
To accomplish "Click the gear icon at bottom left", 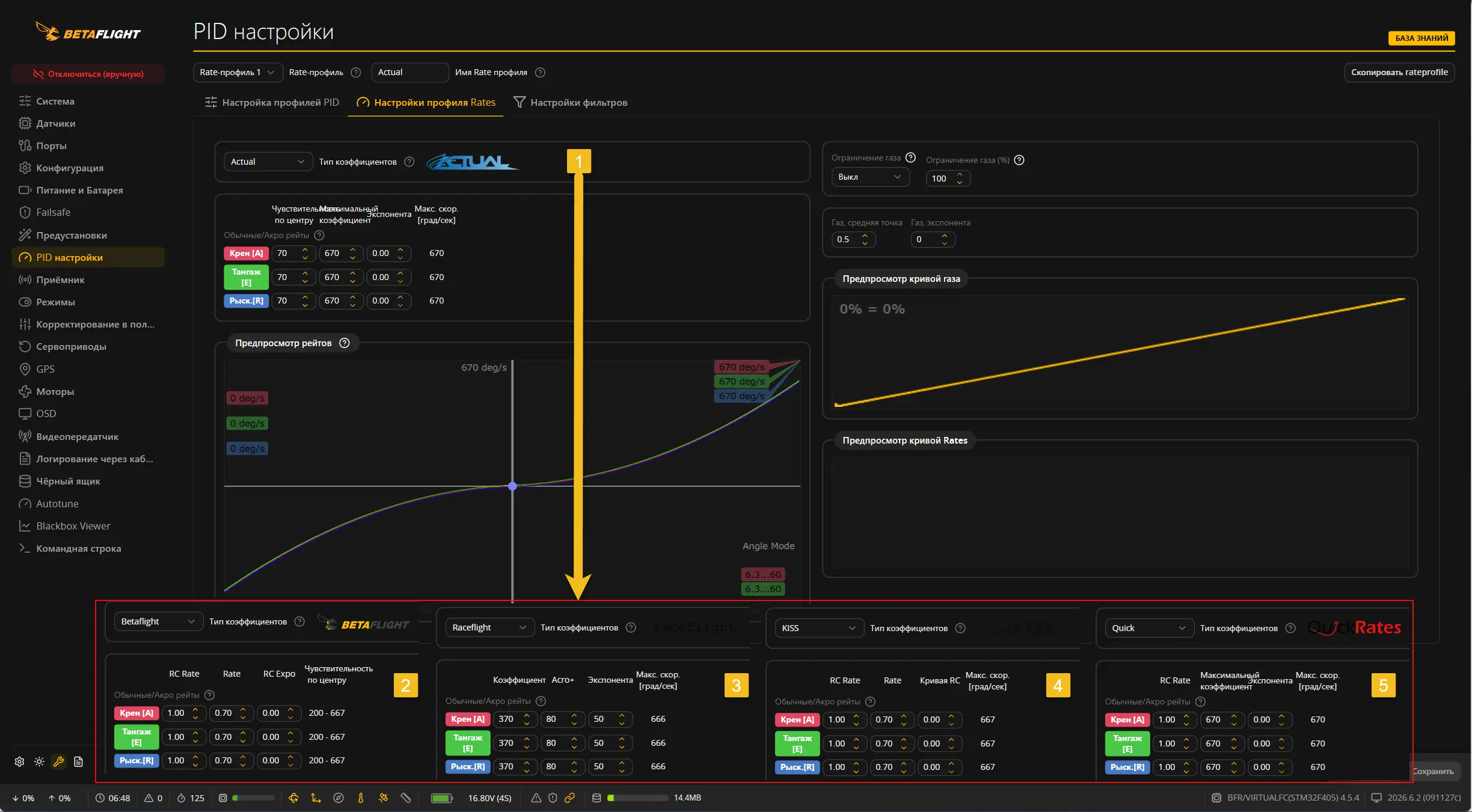I will (x=19, y=762).
